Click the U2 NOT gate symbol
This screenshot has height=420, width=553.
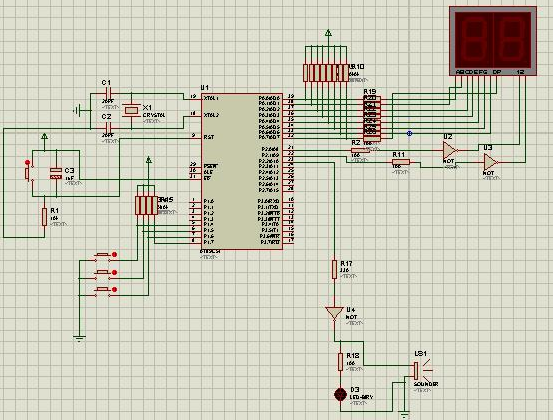coord(450,150)
